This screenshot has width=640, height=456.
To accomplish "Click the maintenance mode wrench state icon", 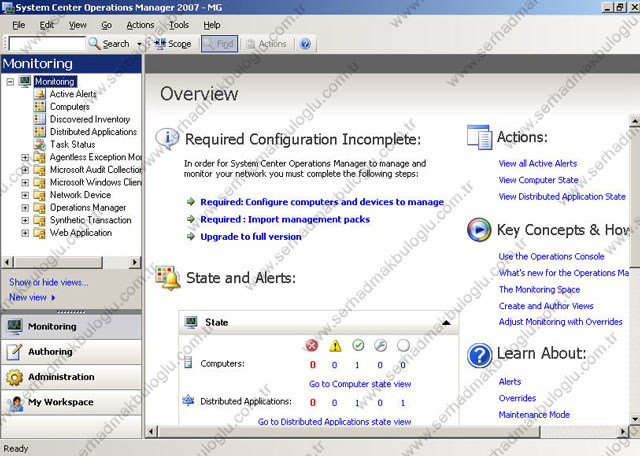I will point(380,345).
